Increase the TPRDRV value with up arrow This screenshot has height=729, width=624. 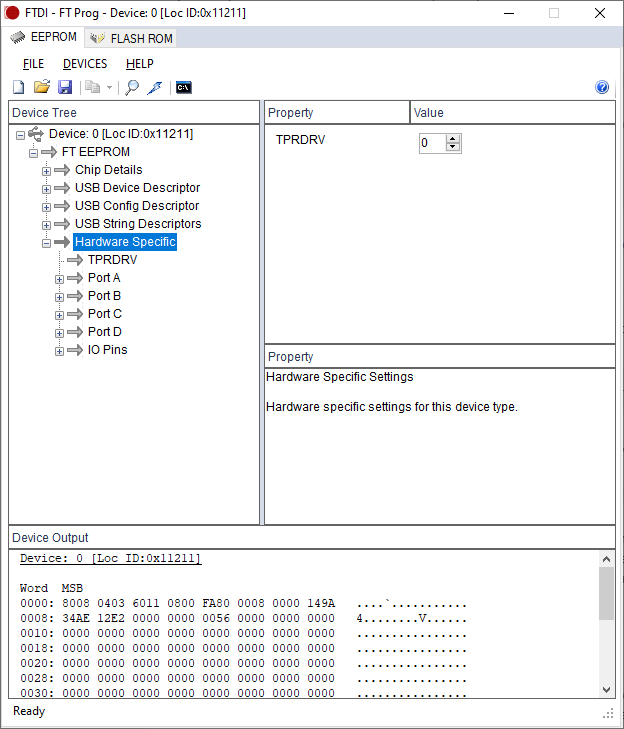[x=453, y=139]
